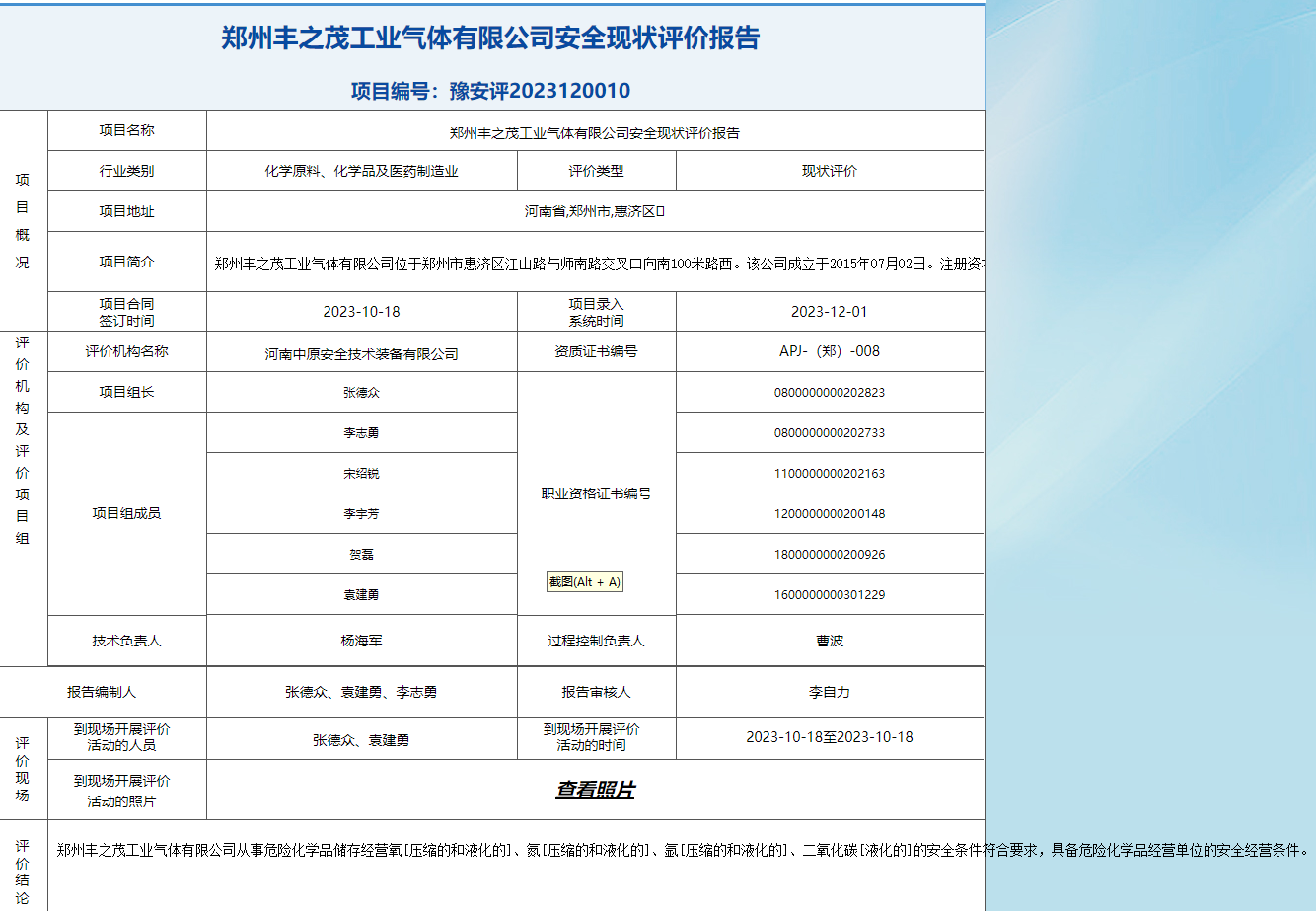
Task: Click the 项目录入系统时间 label
Action: (x=596, y=312)
